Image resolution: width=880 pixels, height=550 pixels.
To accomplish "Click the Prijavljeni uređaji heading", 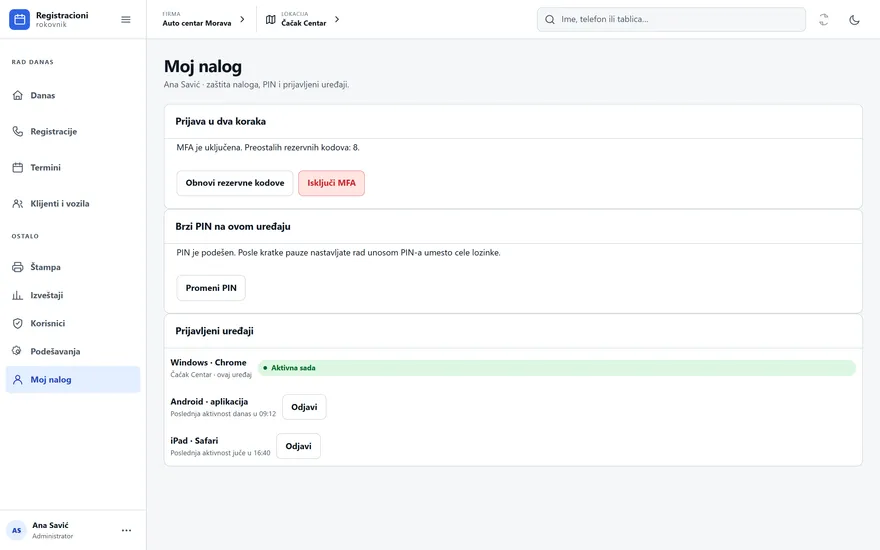I will tap(214, 331).
